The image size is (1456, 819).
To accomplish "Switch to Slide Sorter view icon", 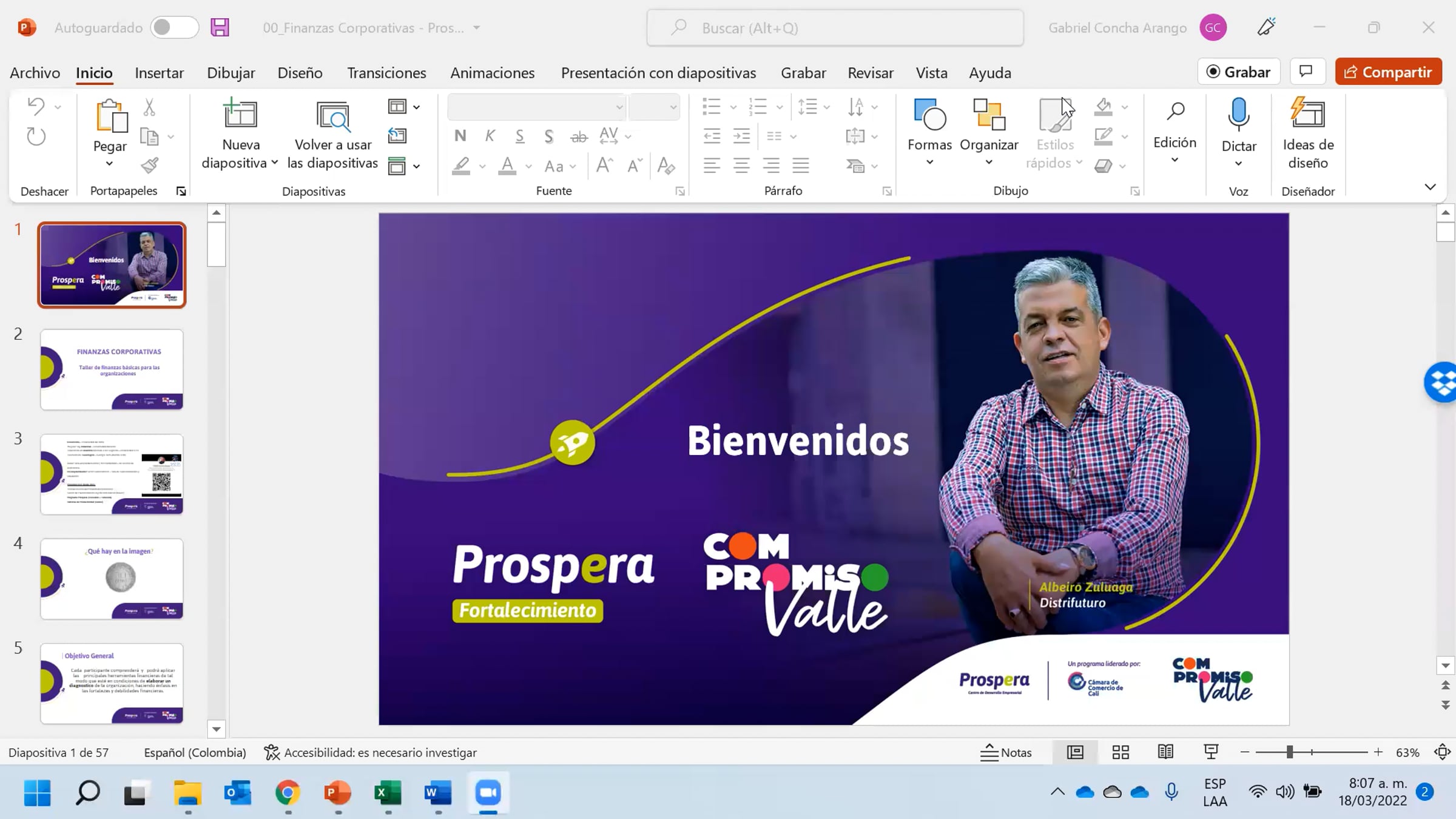I will pos(1121,752).
